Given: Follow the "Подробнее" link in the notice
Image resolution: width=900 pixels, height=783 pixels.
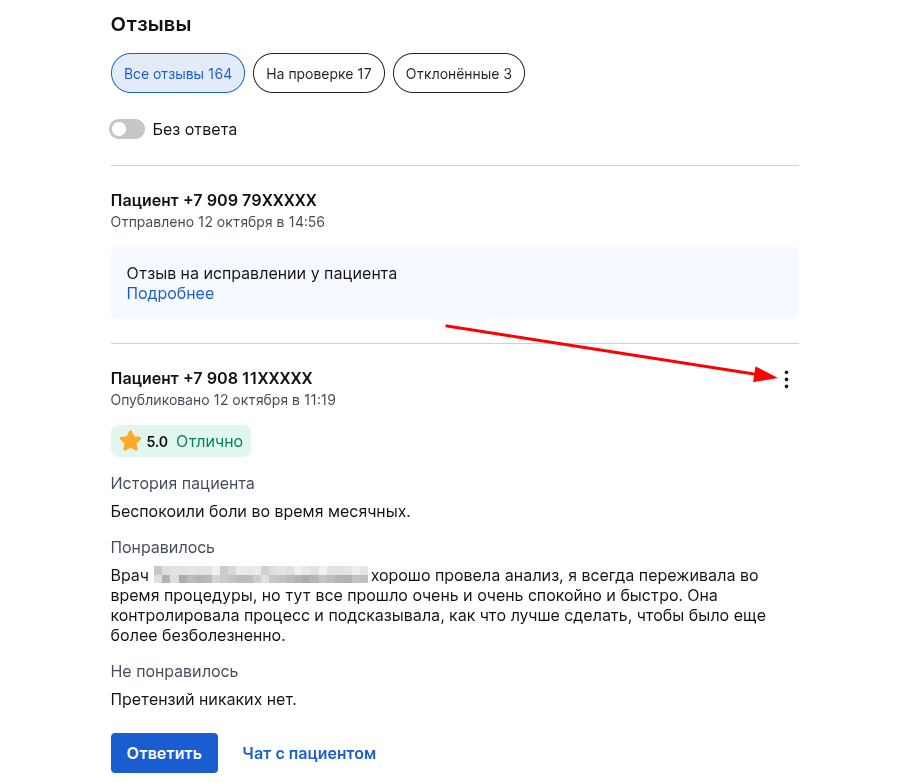Looking at the screenshot, I should tap(170, 294).
